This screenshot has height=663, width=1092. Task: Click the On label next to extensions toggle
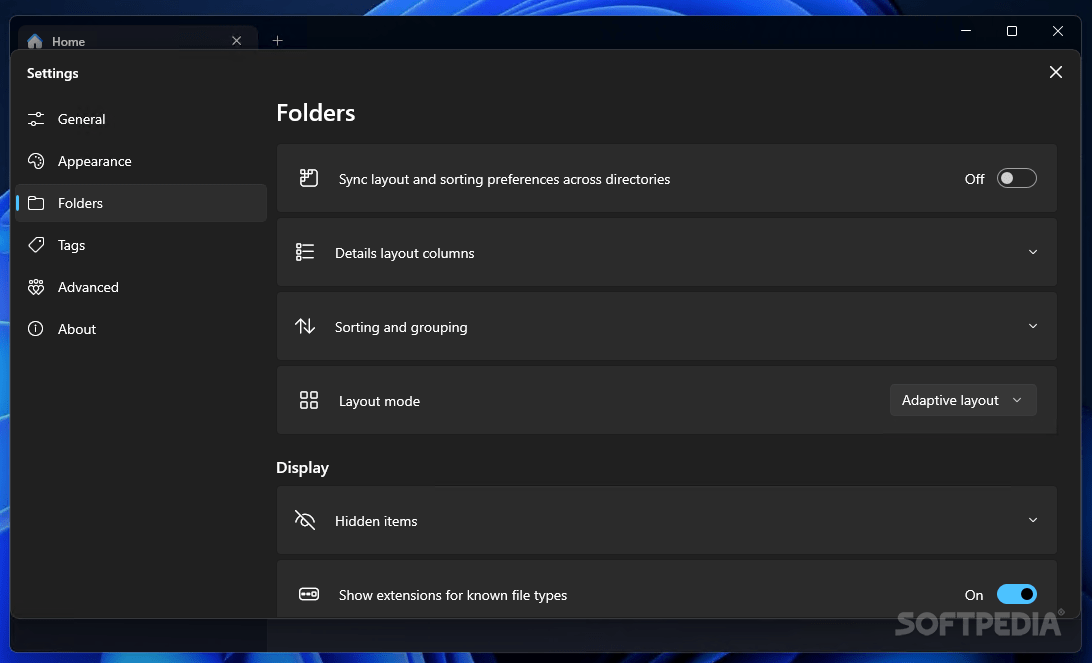(974, 595)
